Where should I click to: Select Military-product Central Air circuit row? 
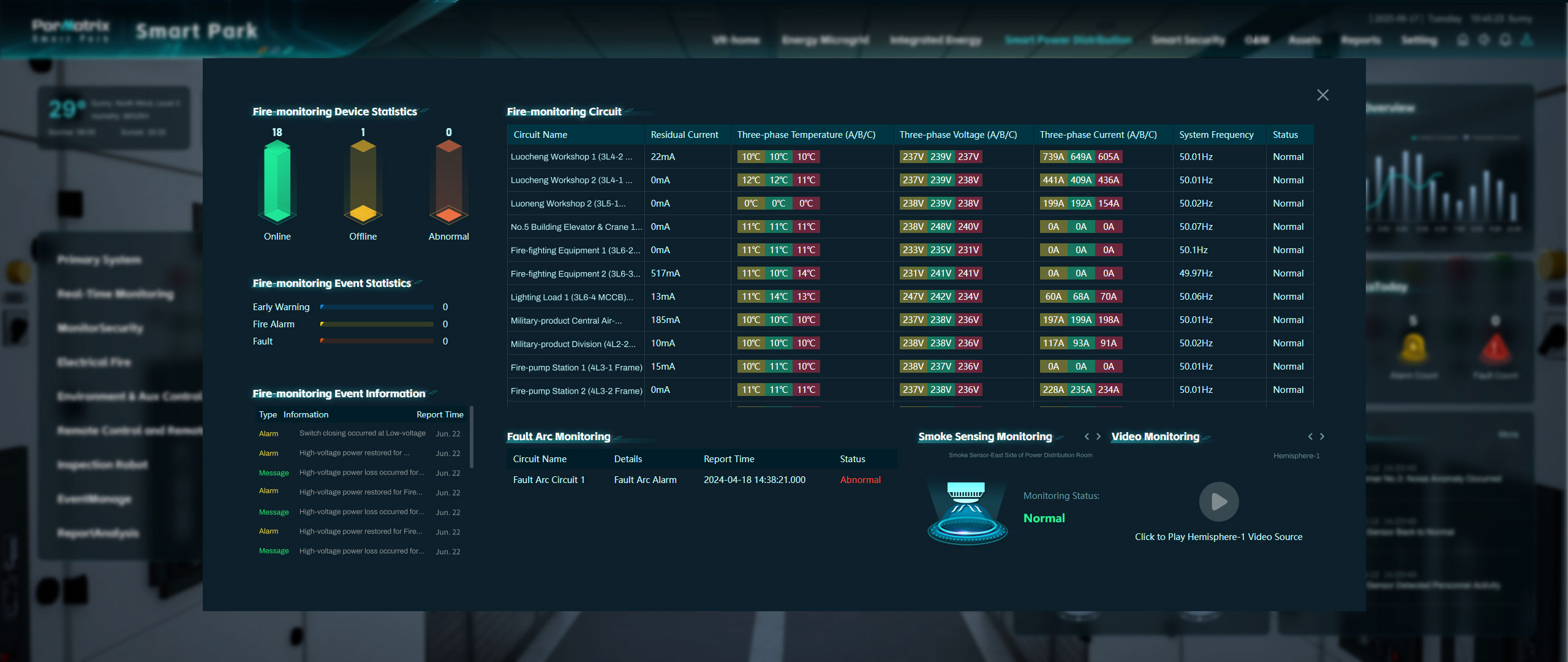click(x=910, y=320)
